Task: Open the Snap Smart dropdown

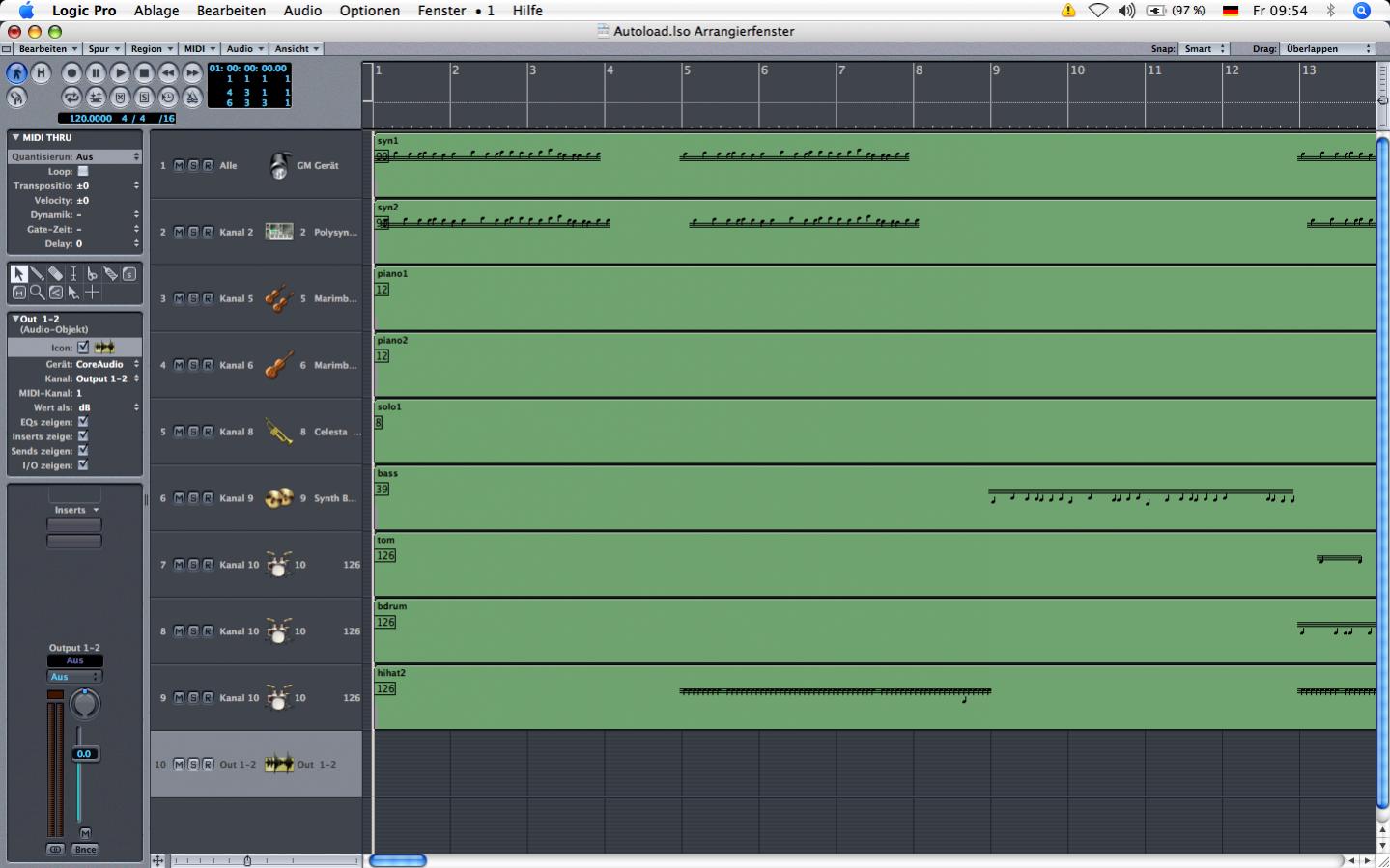Action: tap(1204, 49)
